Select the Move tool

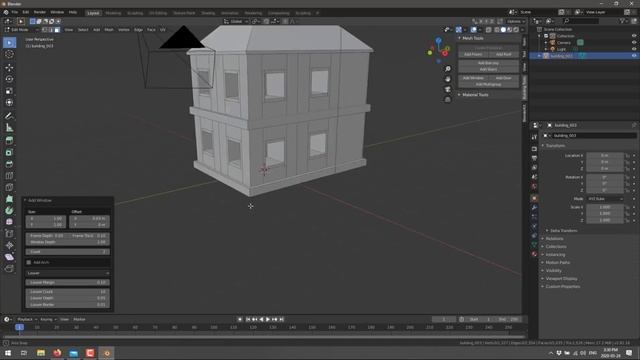click(9, 67)
